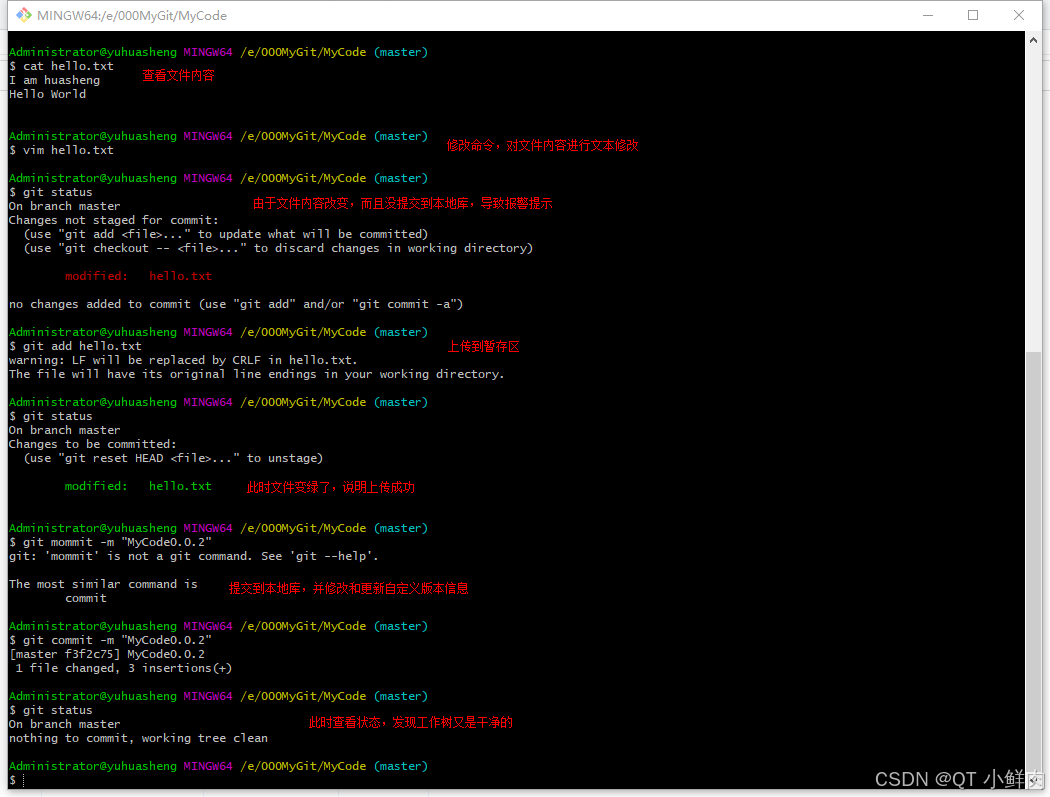Click the '$ vim hello.txt' command line
This screenshot has width=1050, height=797.
(x=62, y=150)
